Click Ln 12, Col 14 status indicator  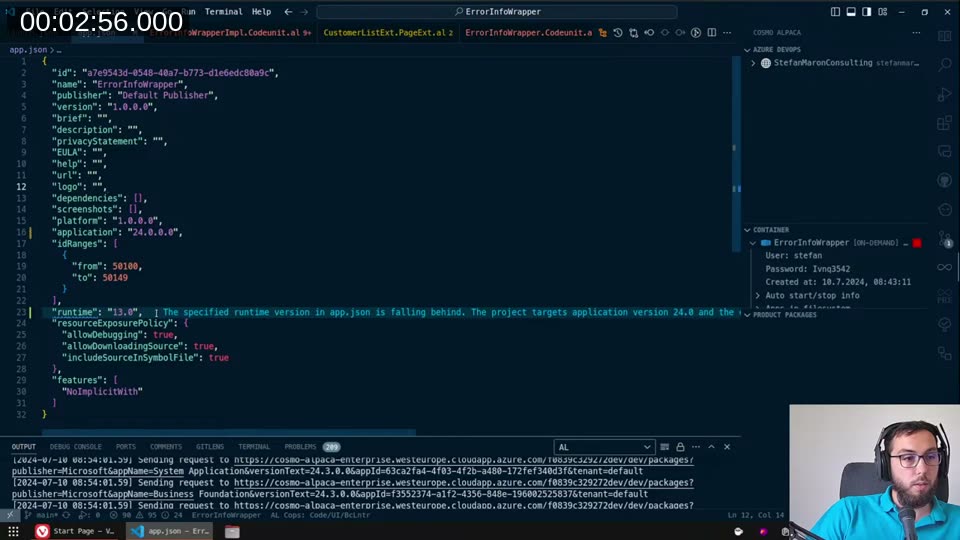point(756,516)
